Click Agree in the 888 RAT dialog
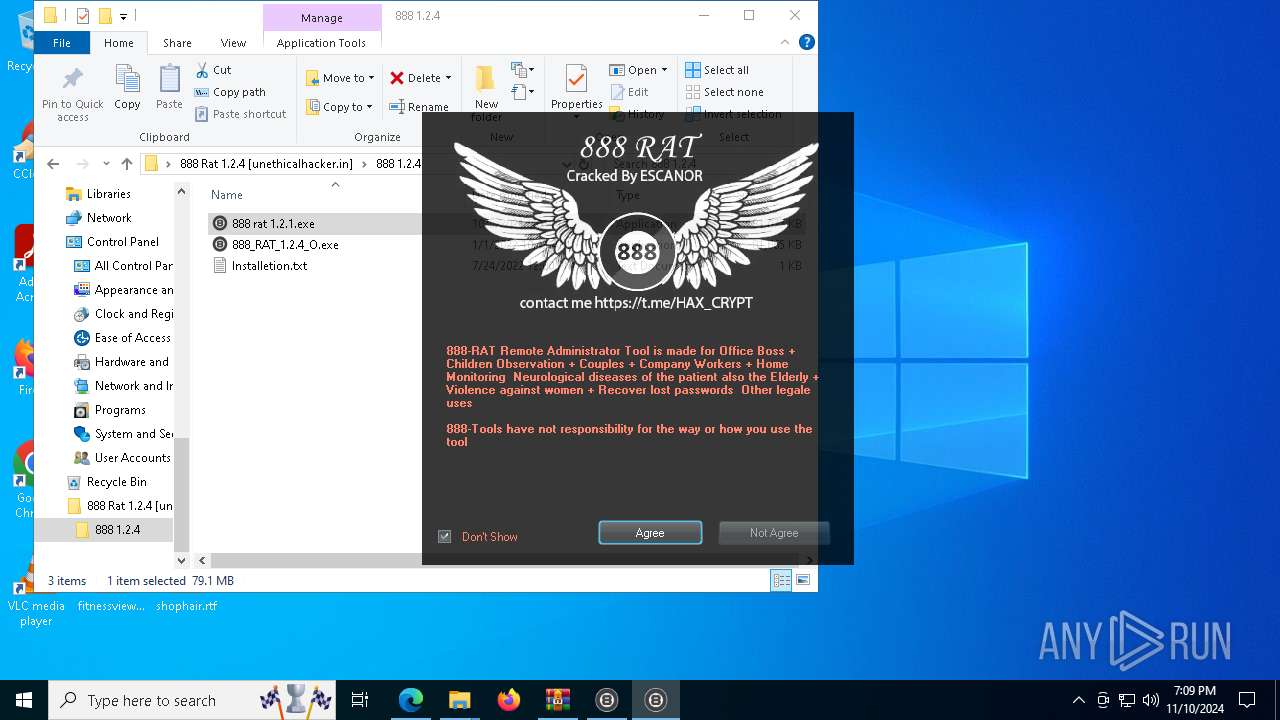The image size is (1280, 720). pos(650,533)
